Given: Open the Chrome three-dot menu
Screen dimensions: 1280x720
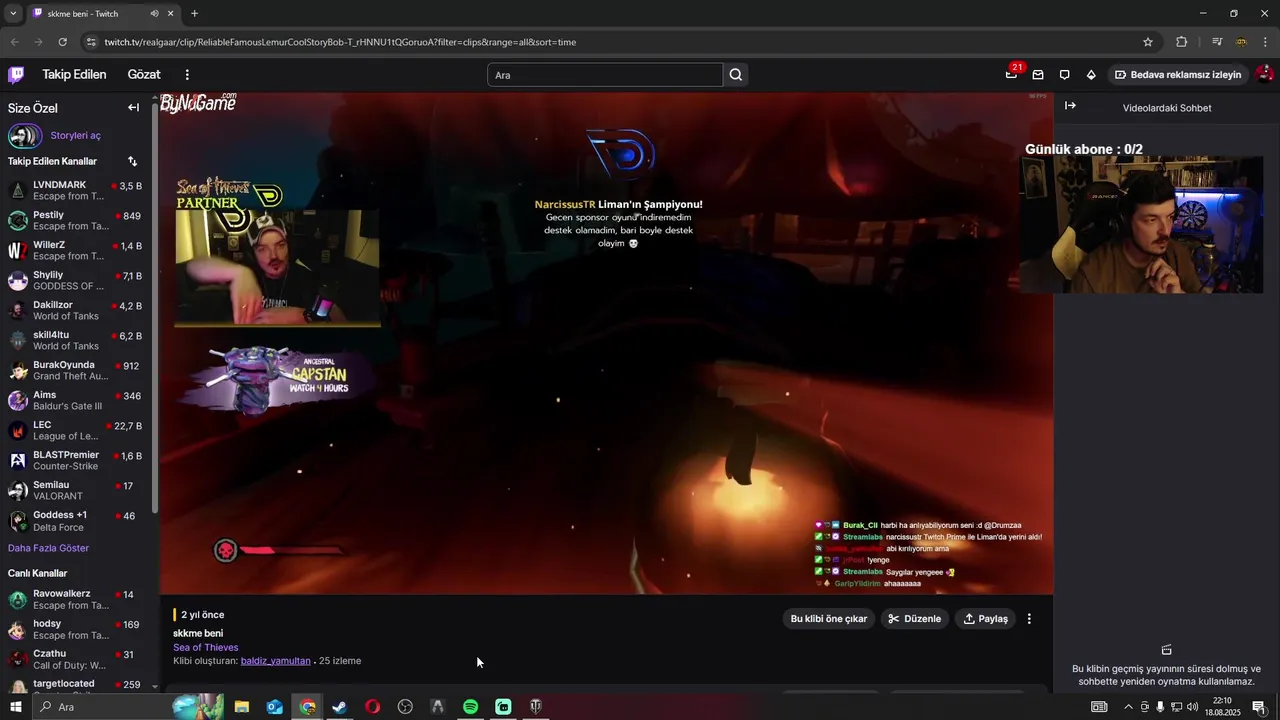Looking at the screenshot, I should point(1265,42).
